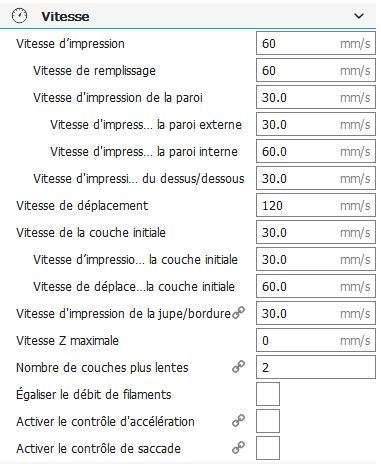
Task: Check Activer le contrôle de saccade box
Action: (268, 448)
